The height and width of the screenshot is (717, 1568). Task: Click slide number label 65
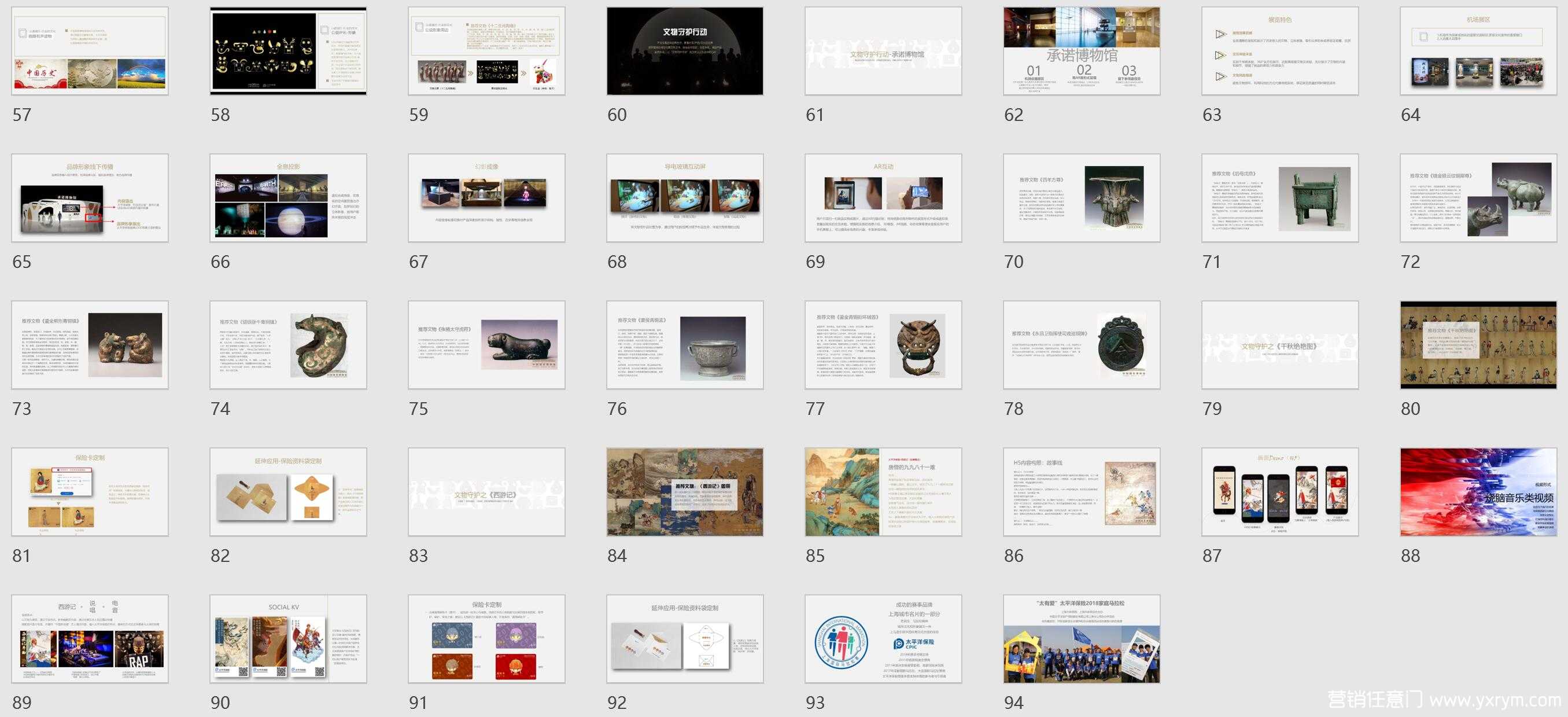[22, 262]
